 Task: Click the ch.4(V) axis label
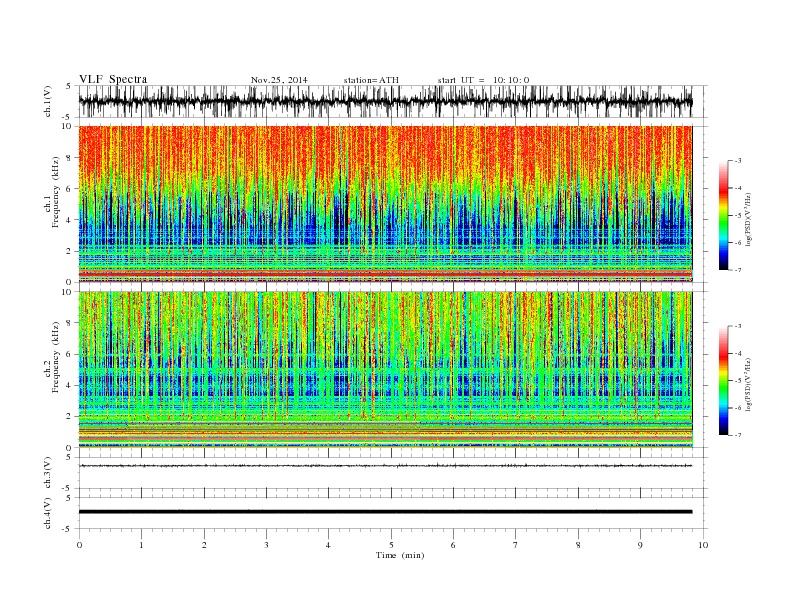pyautogui.click(x=48, y=513)
